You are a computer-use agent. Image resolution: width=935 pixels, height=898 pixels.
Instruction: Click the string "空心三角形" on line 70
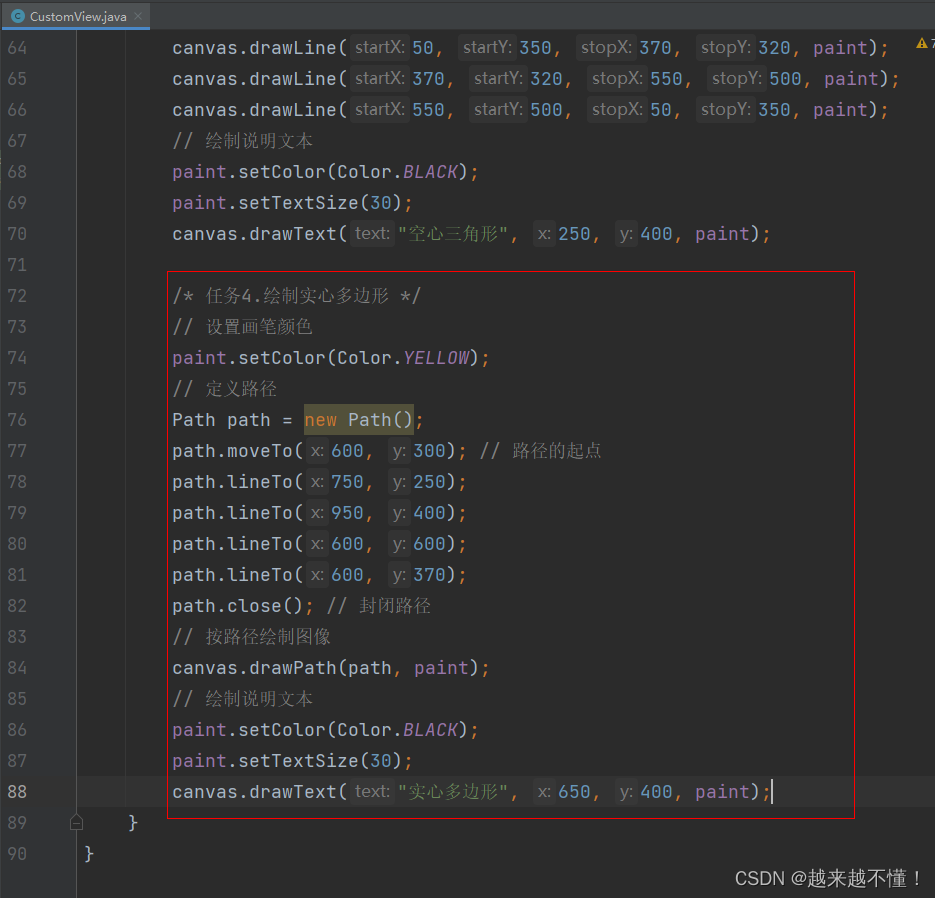pyautogui.click(x=453, y=234)
